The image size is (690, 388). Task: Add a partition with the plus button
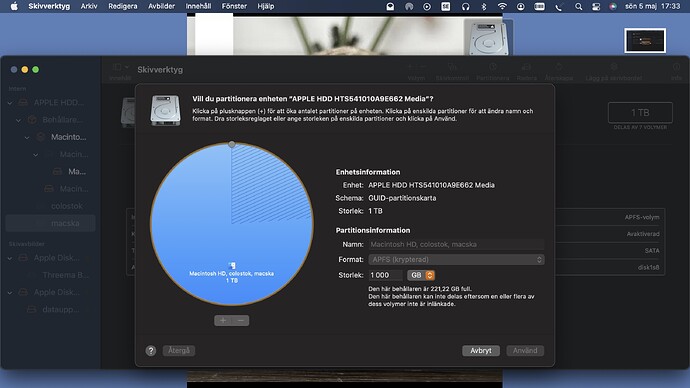[x=223, y=321]
